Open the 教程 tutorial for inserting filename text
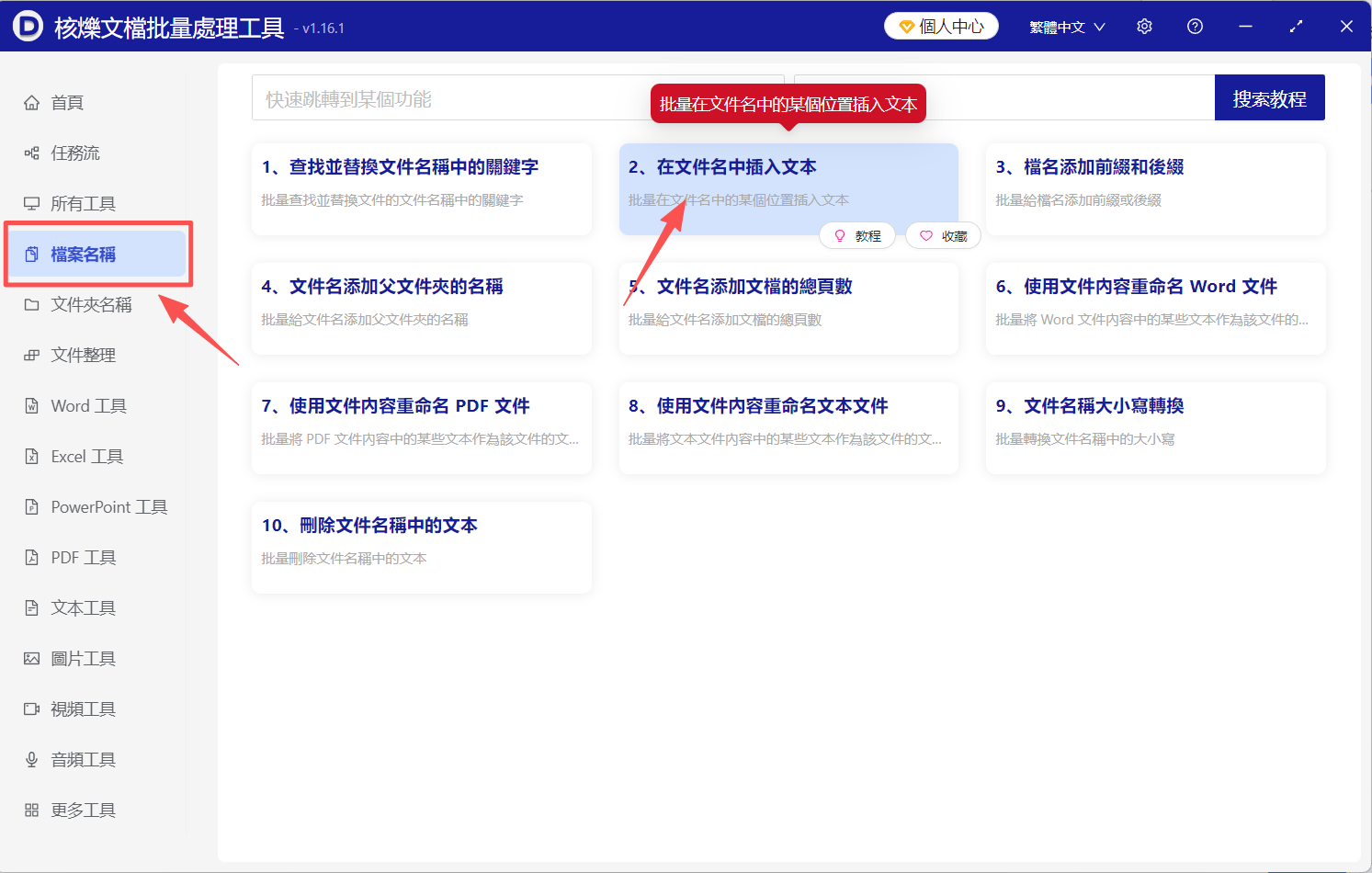 click(x=856, y=235)
